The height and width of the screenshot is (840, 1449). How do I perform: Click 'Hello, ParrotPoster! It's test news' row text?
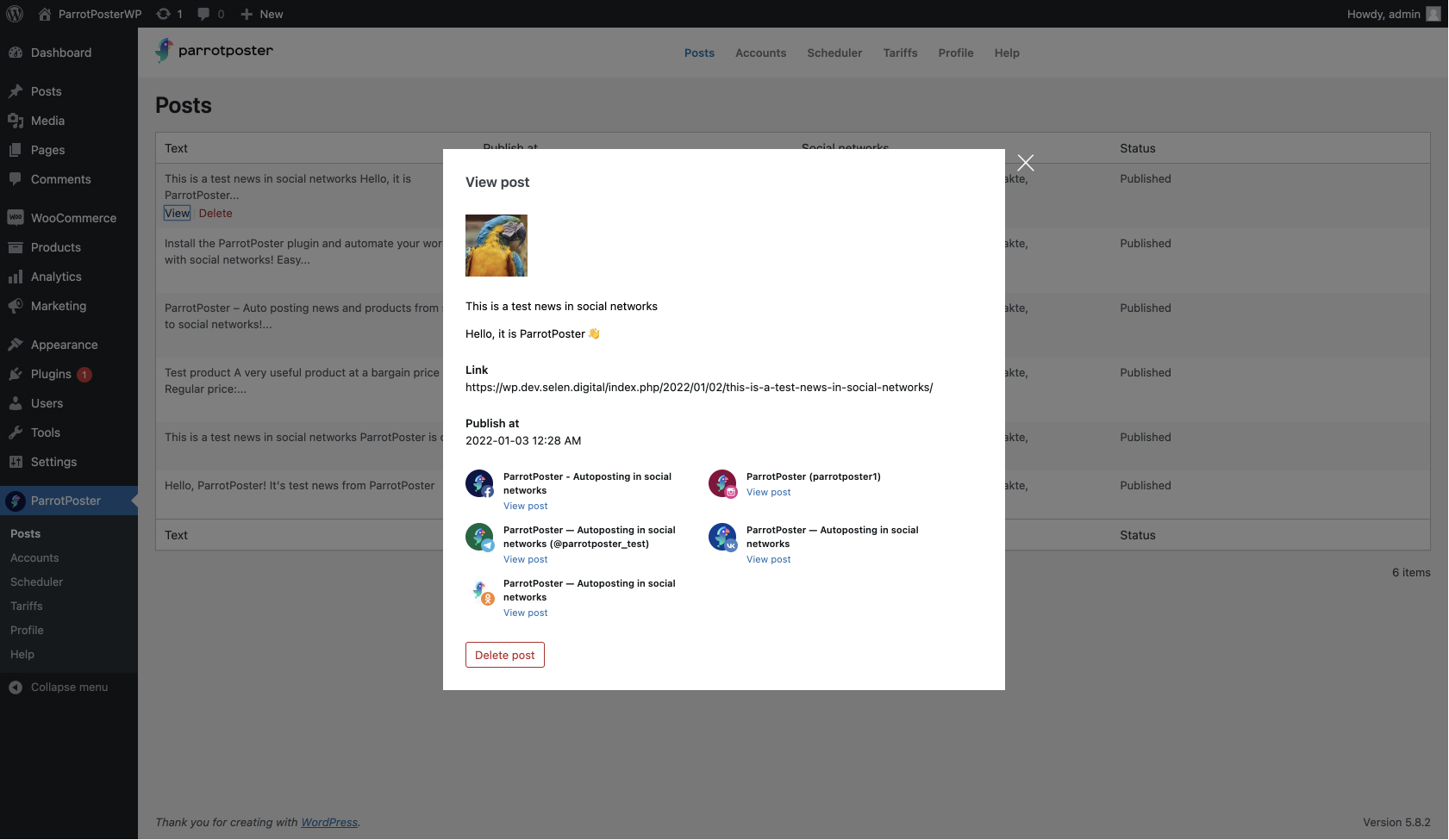300,486
